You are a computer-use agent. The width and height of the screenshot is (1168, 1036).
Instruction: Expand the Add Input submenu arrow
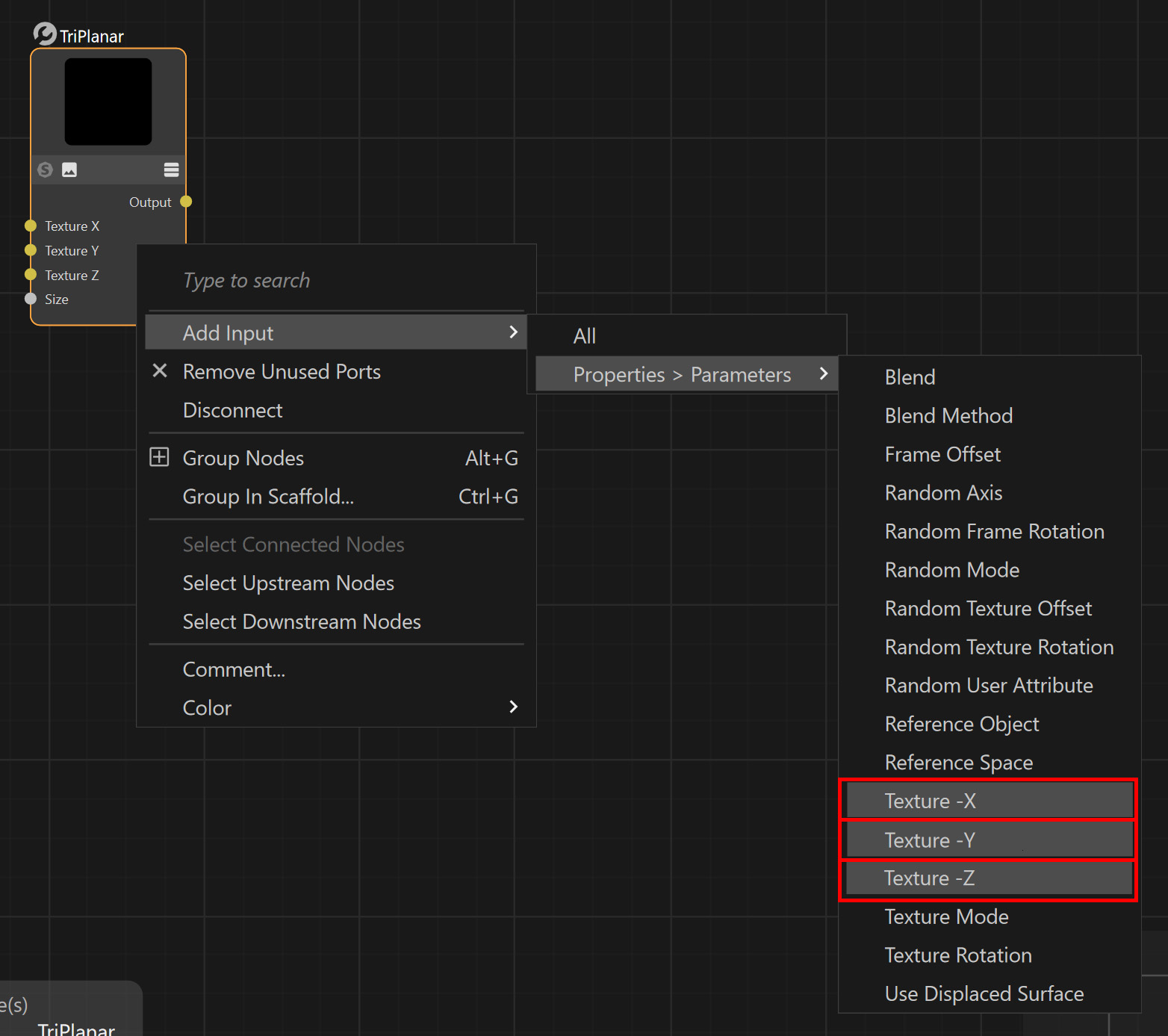(x=513, y=332)
